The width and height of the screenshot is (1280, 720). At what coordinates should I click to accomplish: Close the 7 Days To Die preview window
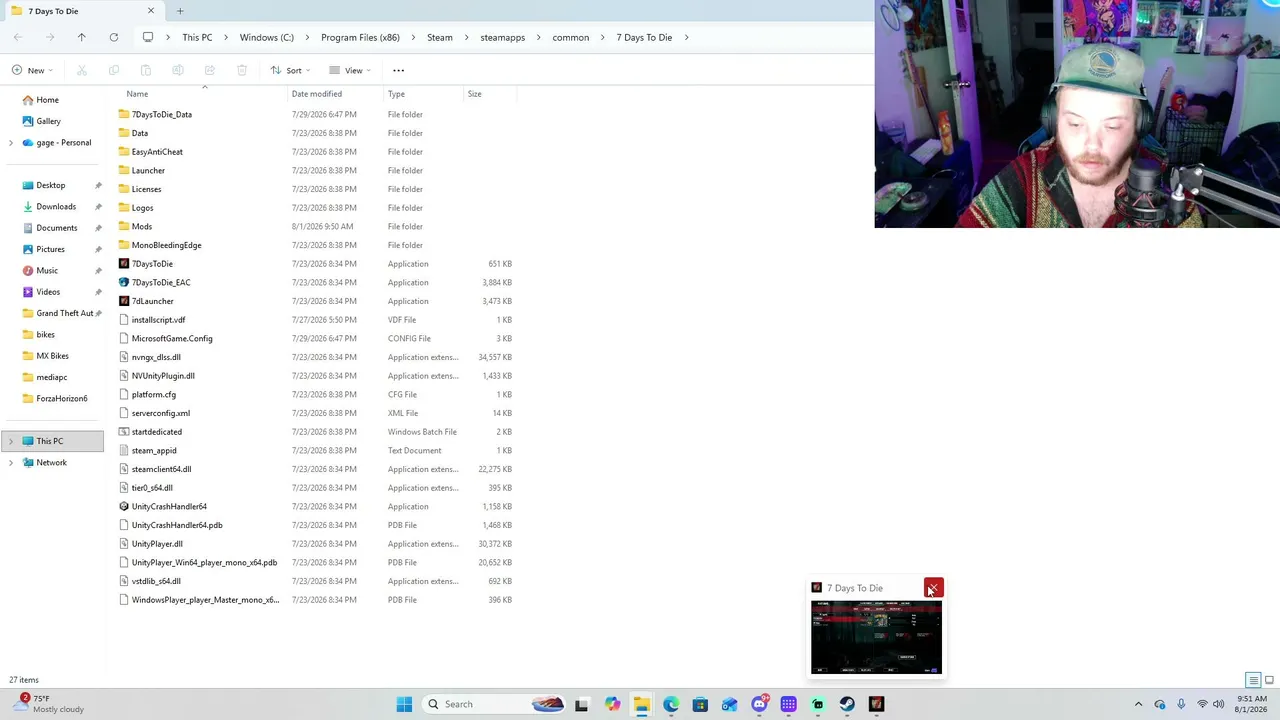click(933, 588)
